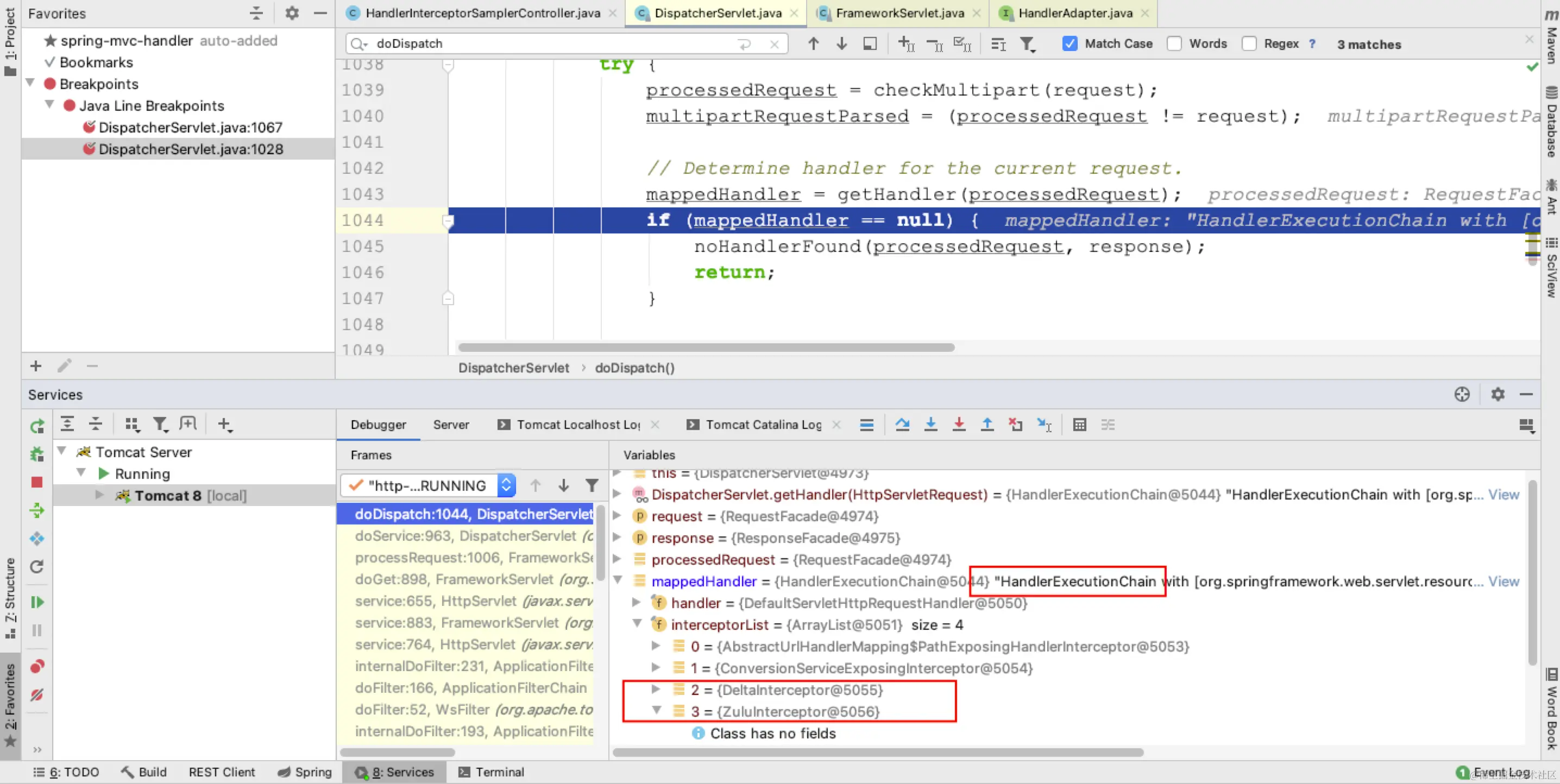
Task: Click Resume Program icon
Action: [x=37, y=602]
